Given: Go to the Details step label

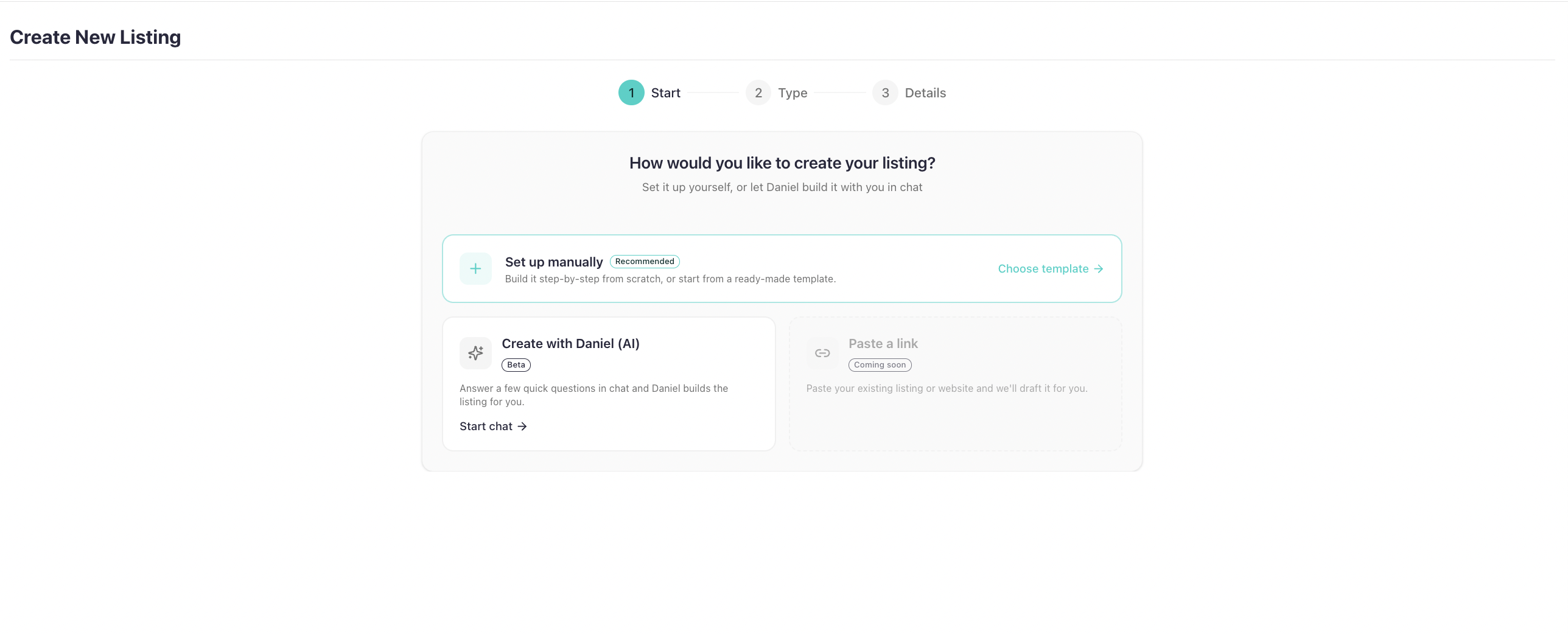Looking at the screenshot, I should coord(925,92).
